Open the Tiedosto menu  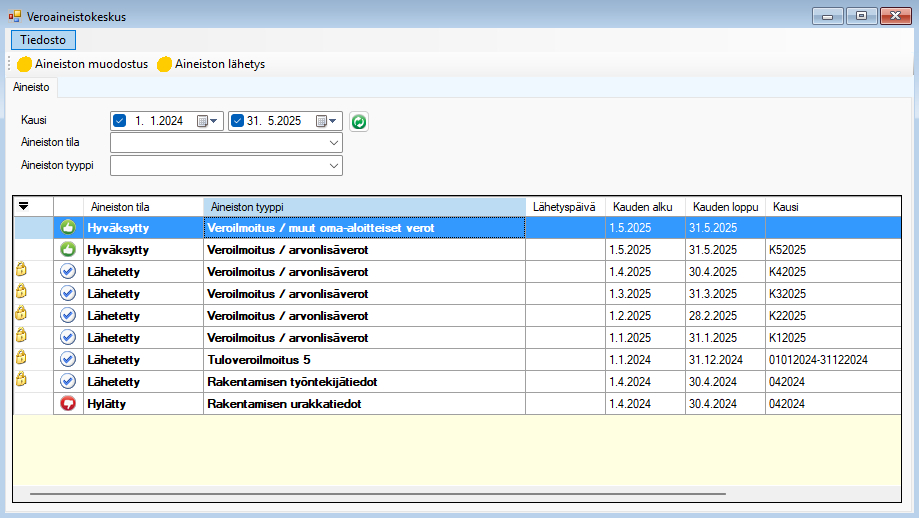(x=43, y=40)
